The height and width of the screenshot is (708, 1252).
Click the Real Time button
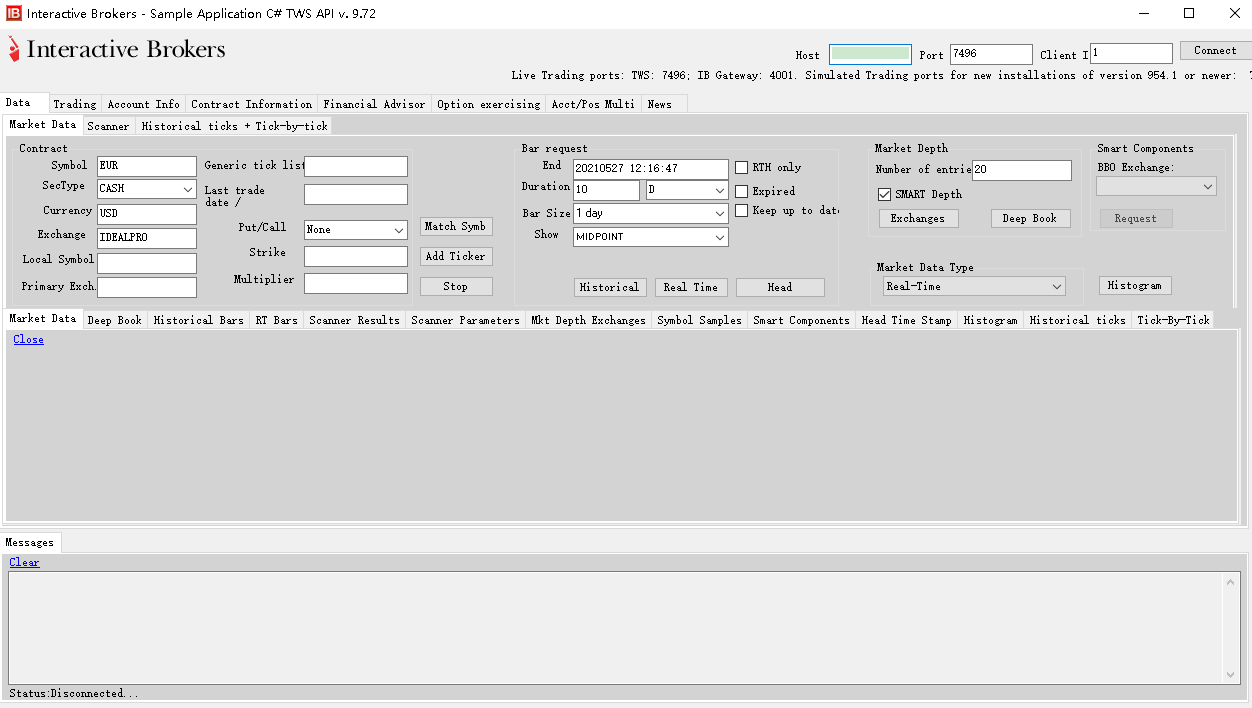pos(691,288)
